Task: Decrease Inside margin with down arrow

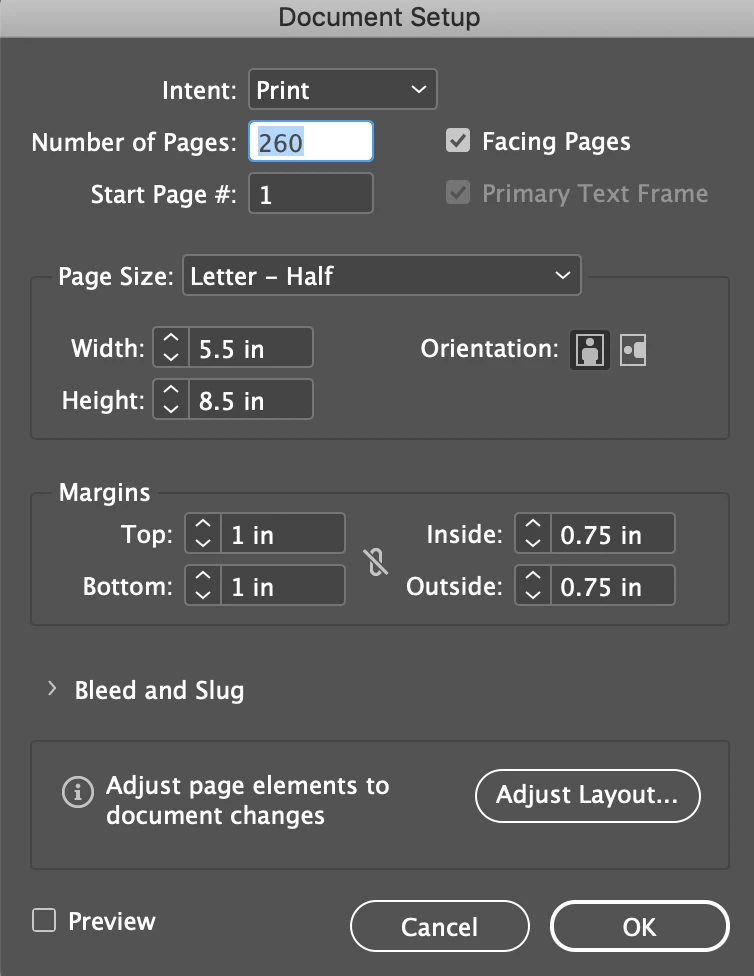Action: coord(533,543)
